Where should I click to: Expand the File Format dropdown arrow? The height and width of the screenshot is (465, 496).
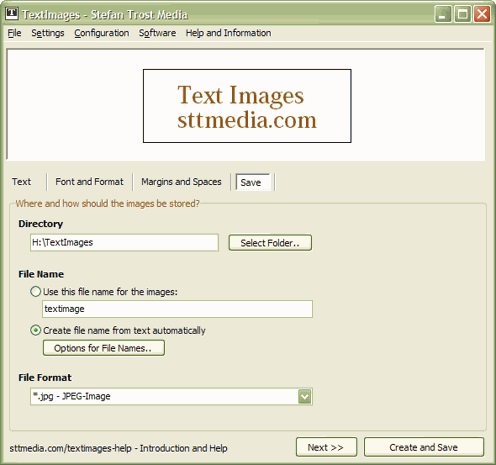[305, 397]
